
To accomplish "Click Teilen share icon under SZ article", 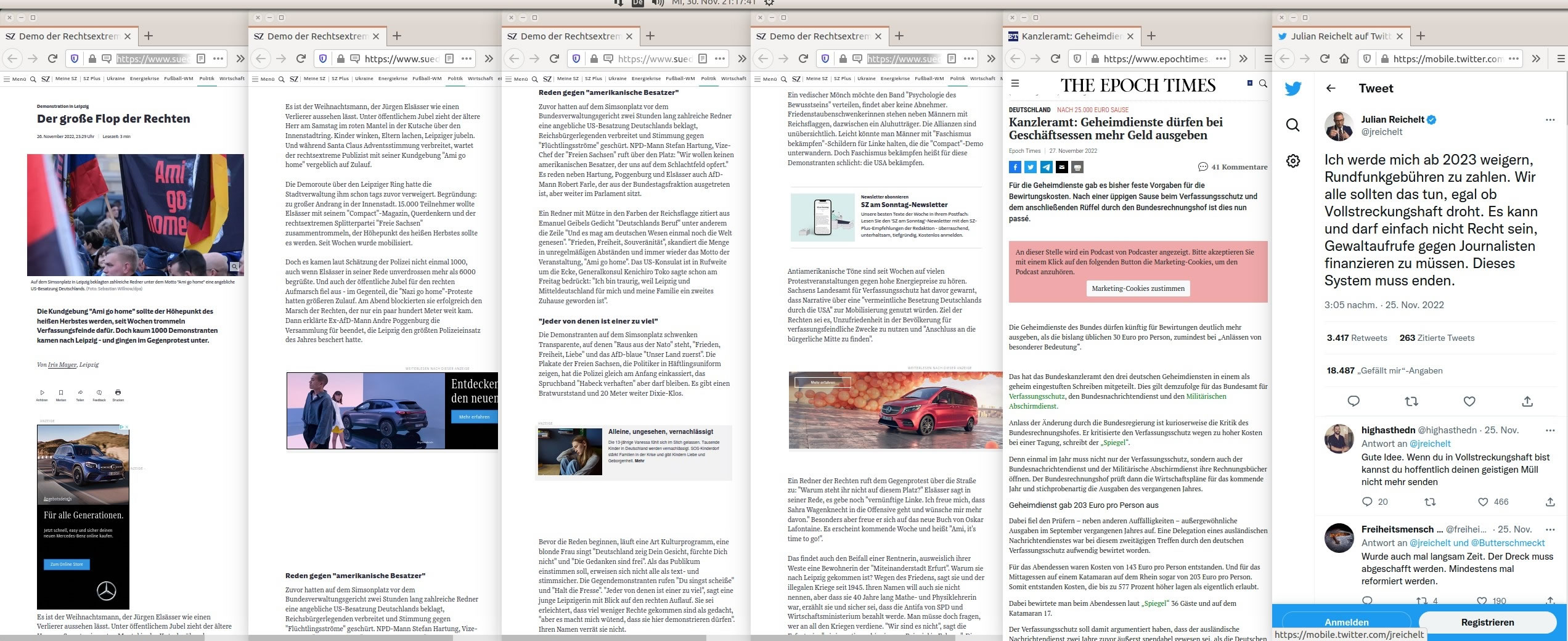I will (80, 393).
